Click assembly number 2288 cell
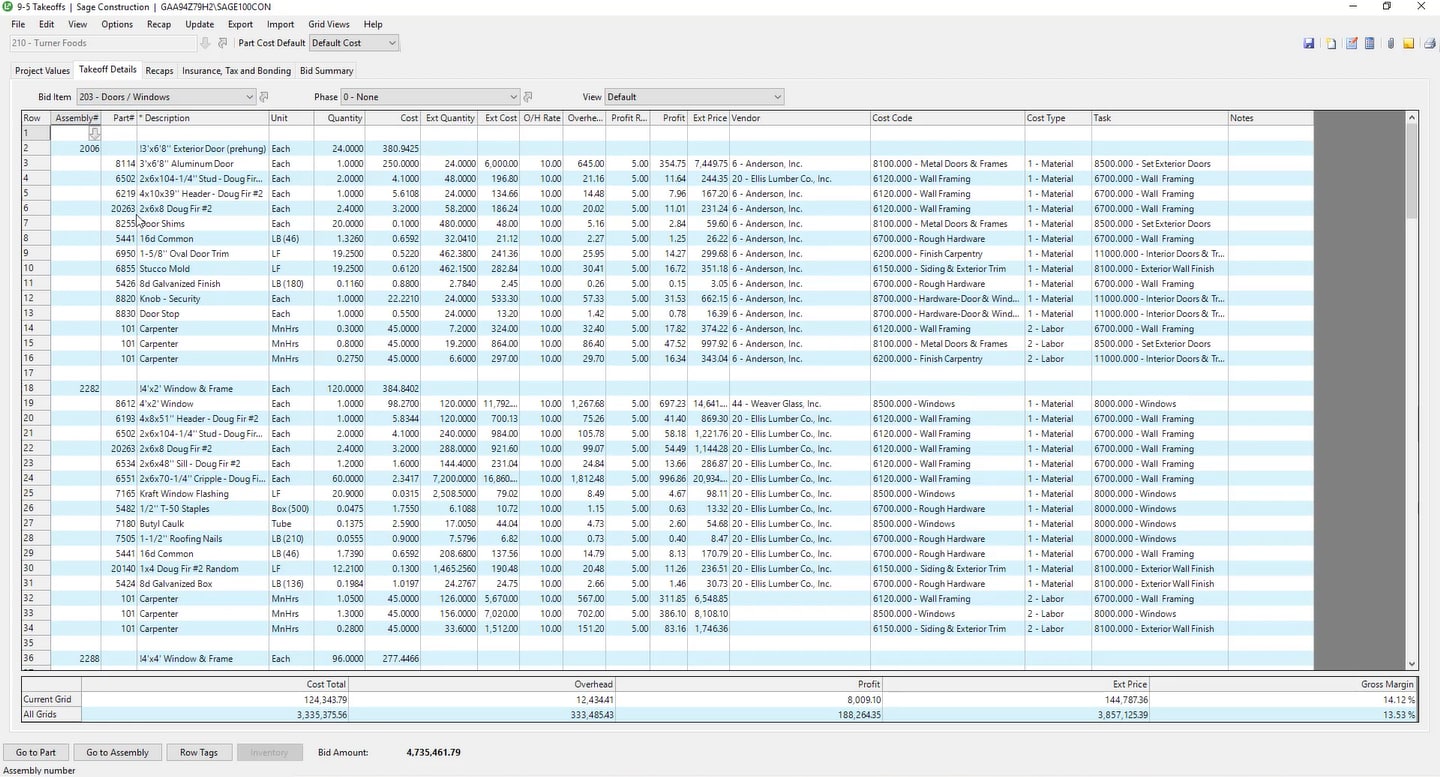The height and width of the screenshot is (777, 1440). coord(77,658)
